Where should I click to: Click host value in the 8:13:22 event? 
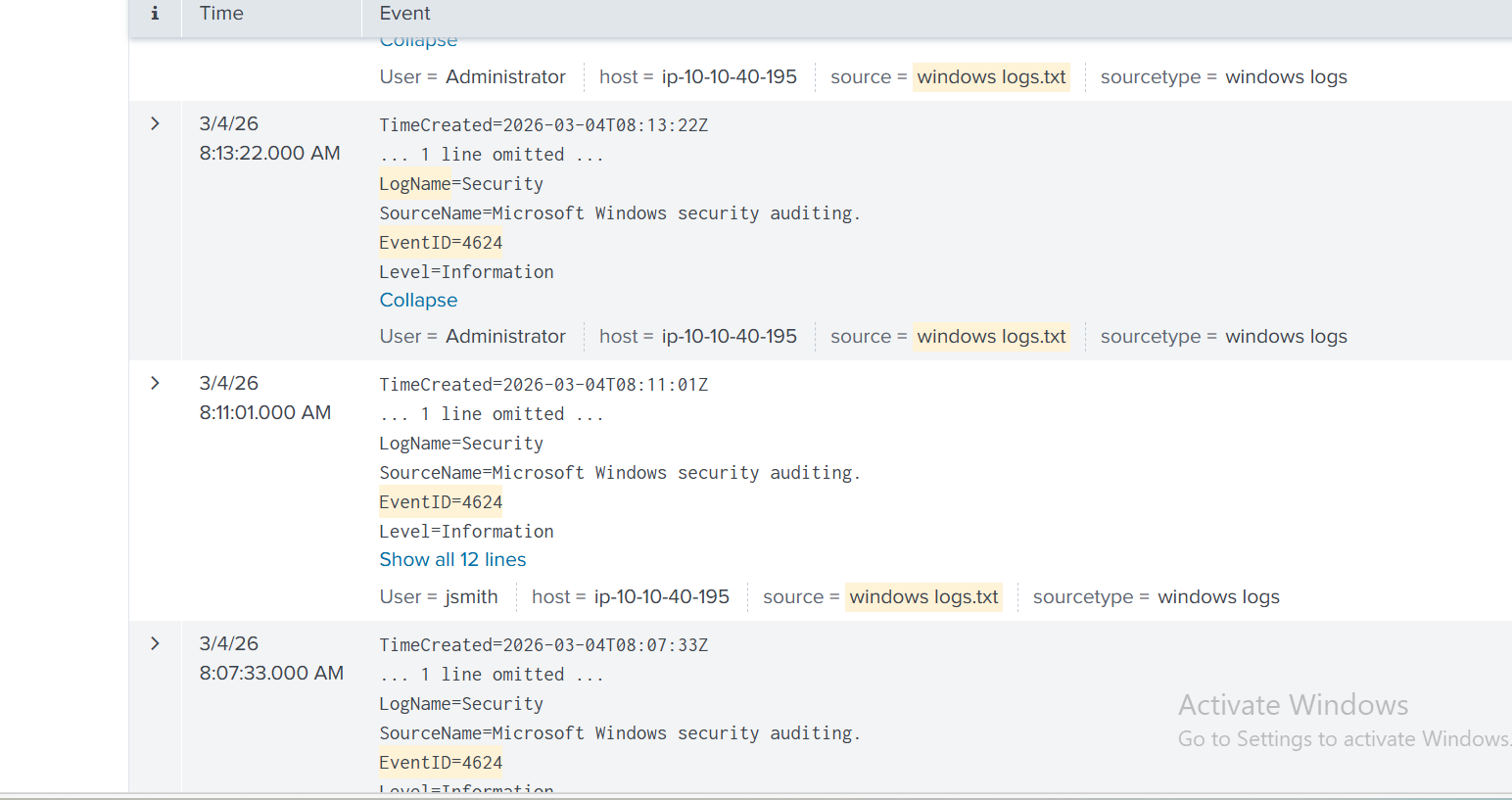tap(729, 337)
